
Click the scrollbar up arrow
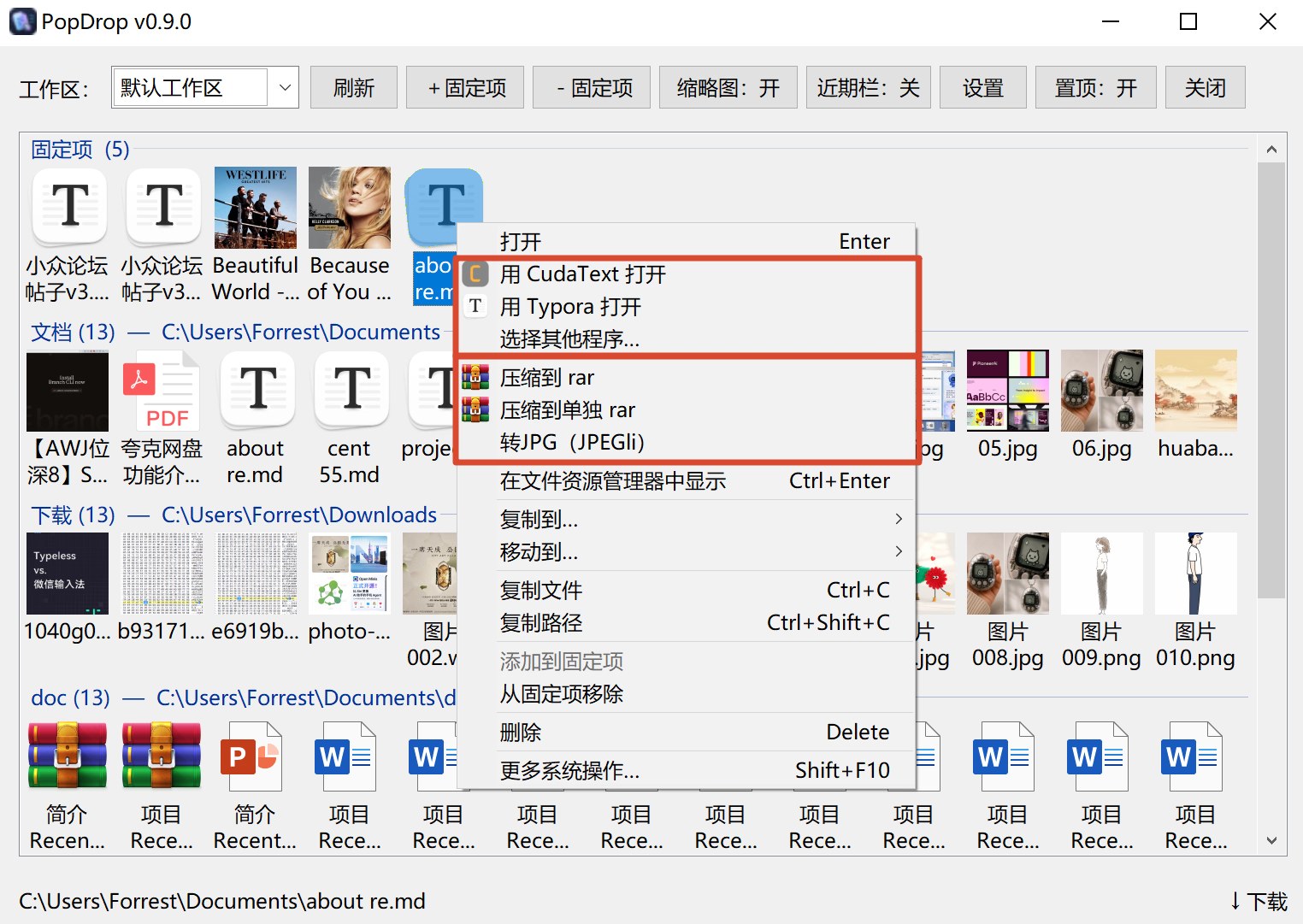coord(1271,150)
